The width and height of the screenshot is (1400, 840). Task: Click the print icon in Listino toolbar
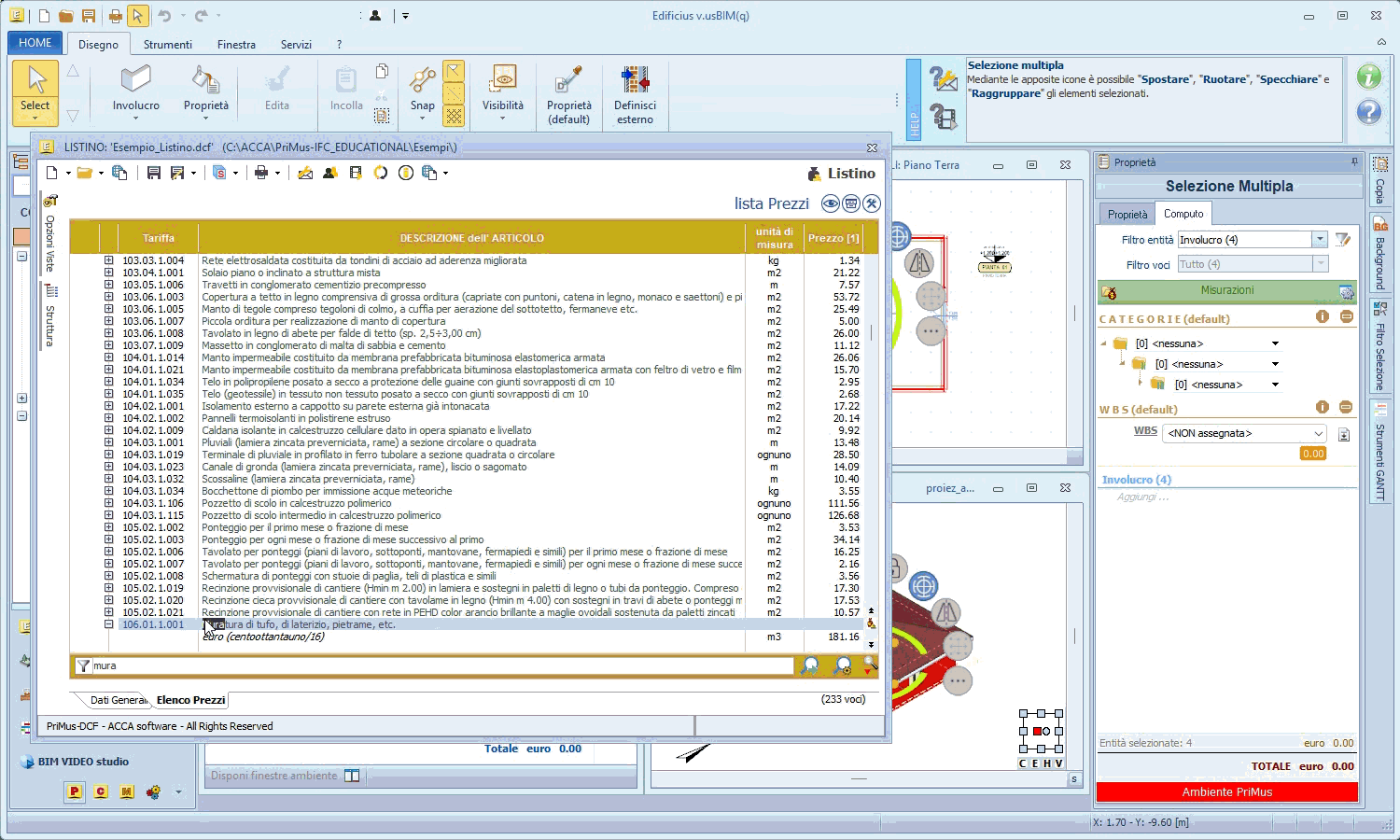261,173
